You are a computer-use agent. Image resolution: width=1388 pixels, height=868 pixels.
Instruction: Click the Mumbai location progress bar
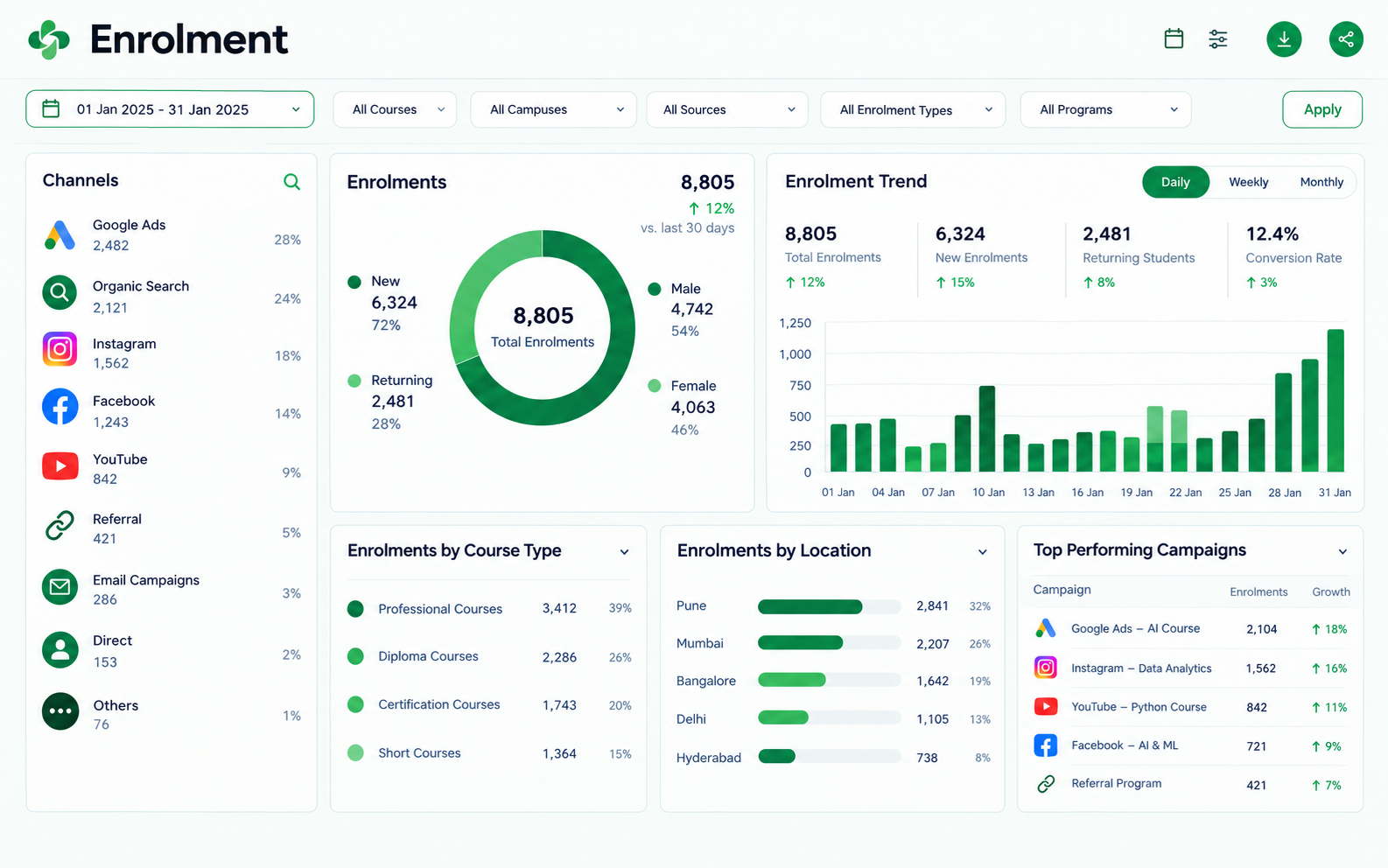(x=830, y=643)
